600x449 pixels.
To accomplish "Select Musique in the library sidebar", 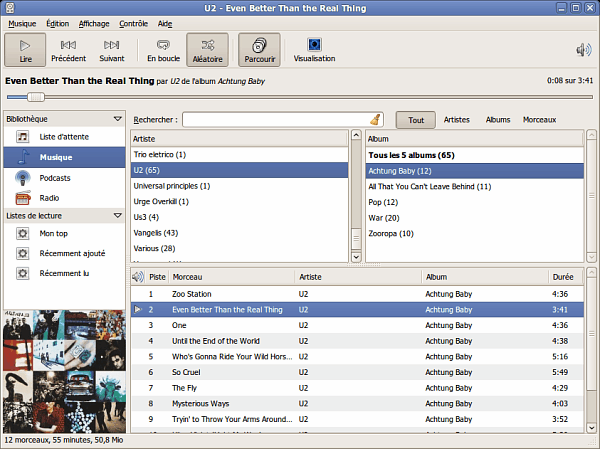I will [x=64, y=157].
